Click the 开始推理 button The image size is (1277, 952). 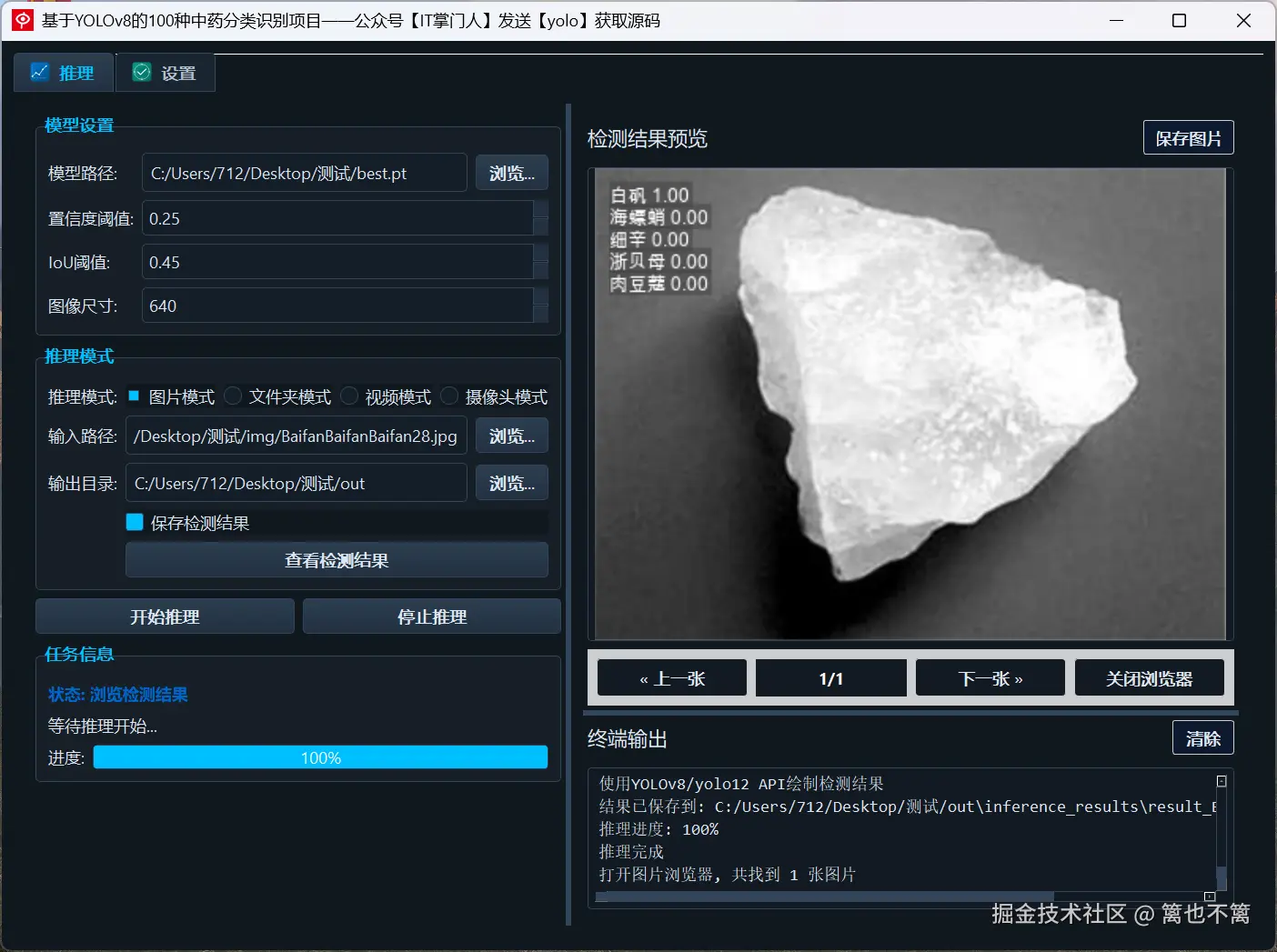click(164, 616)
